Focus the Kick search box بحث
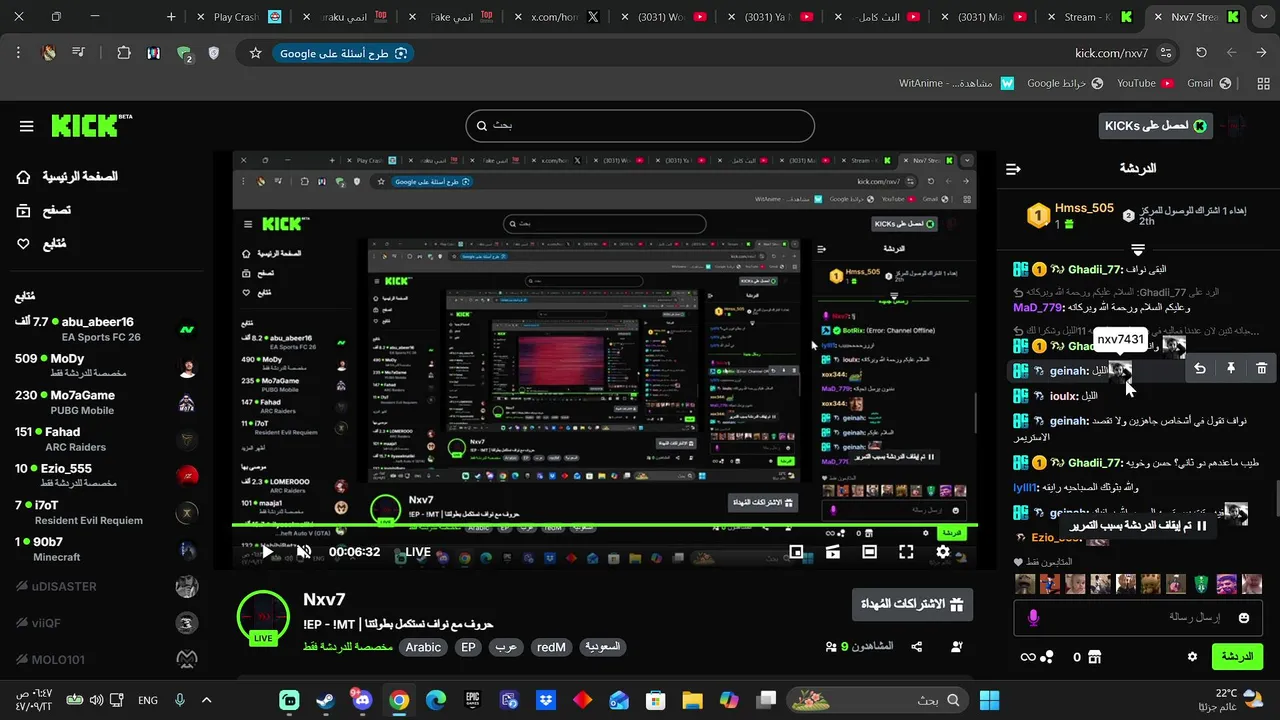 click(640, 126)
